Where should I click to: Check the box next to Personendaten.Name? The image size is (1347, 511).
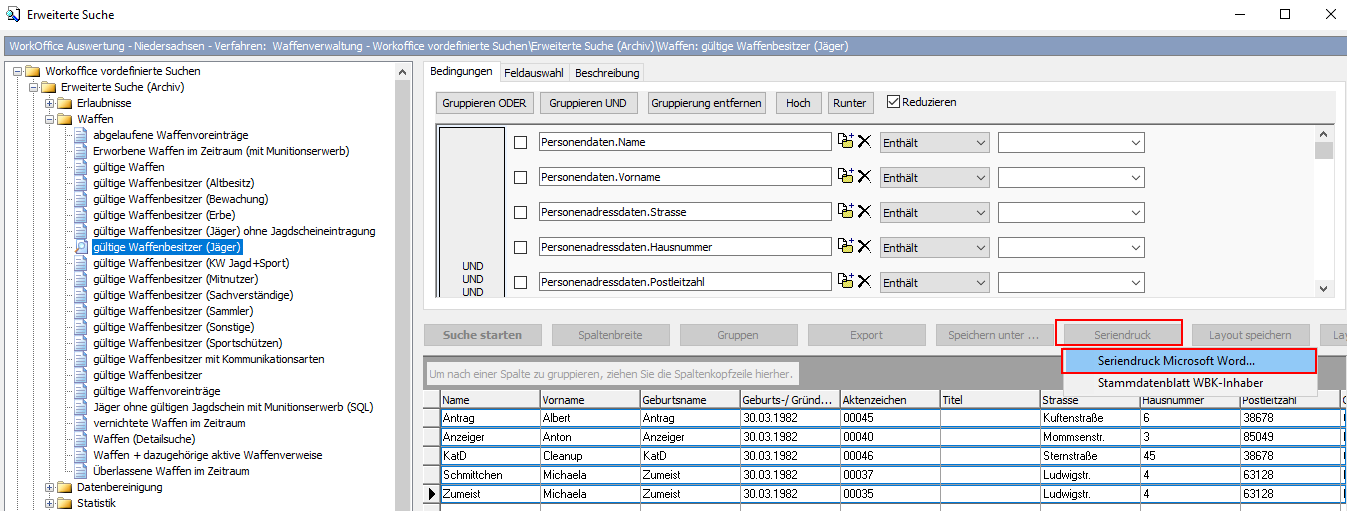coord(520,143)
